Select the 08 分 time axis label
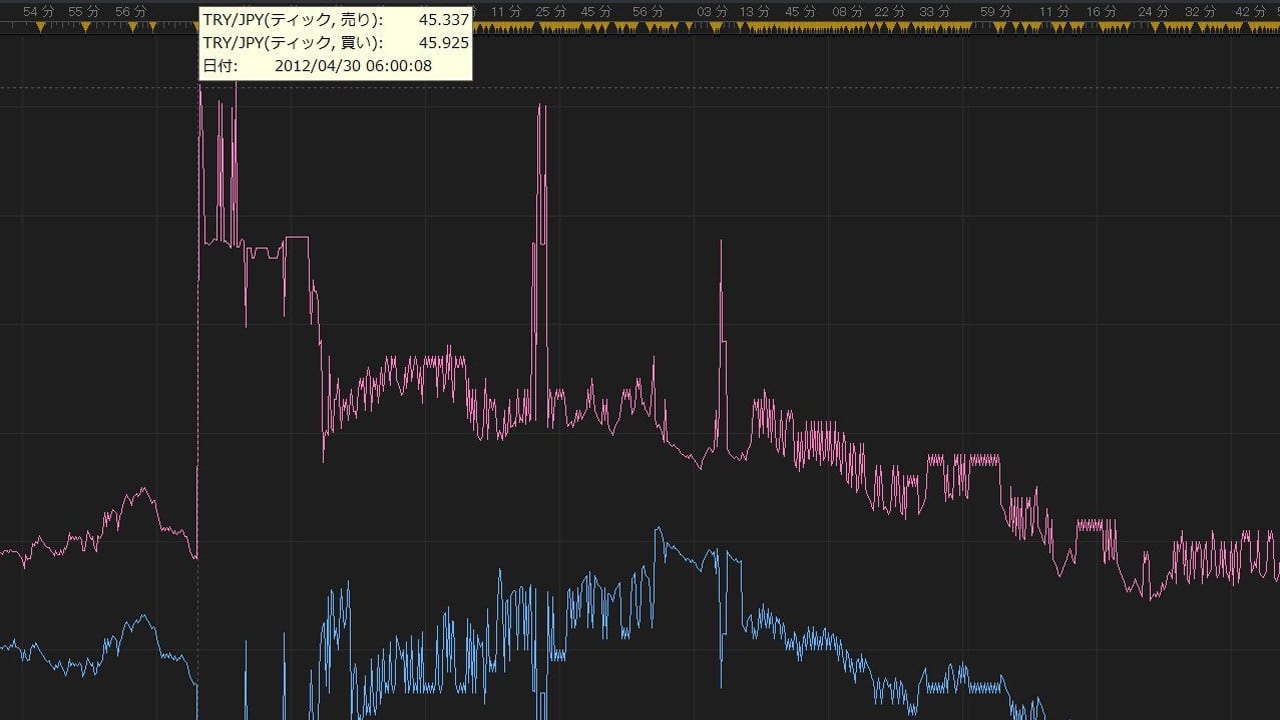 coord(847,11)
